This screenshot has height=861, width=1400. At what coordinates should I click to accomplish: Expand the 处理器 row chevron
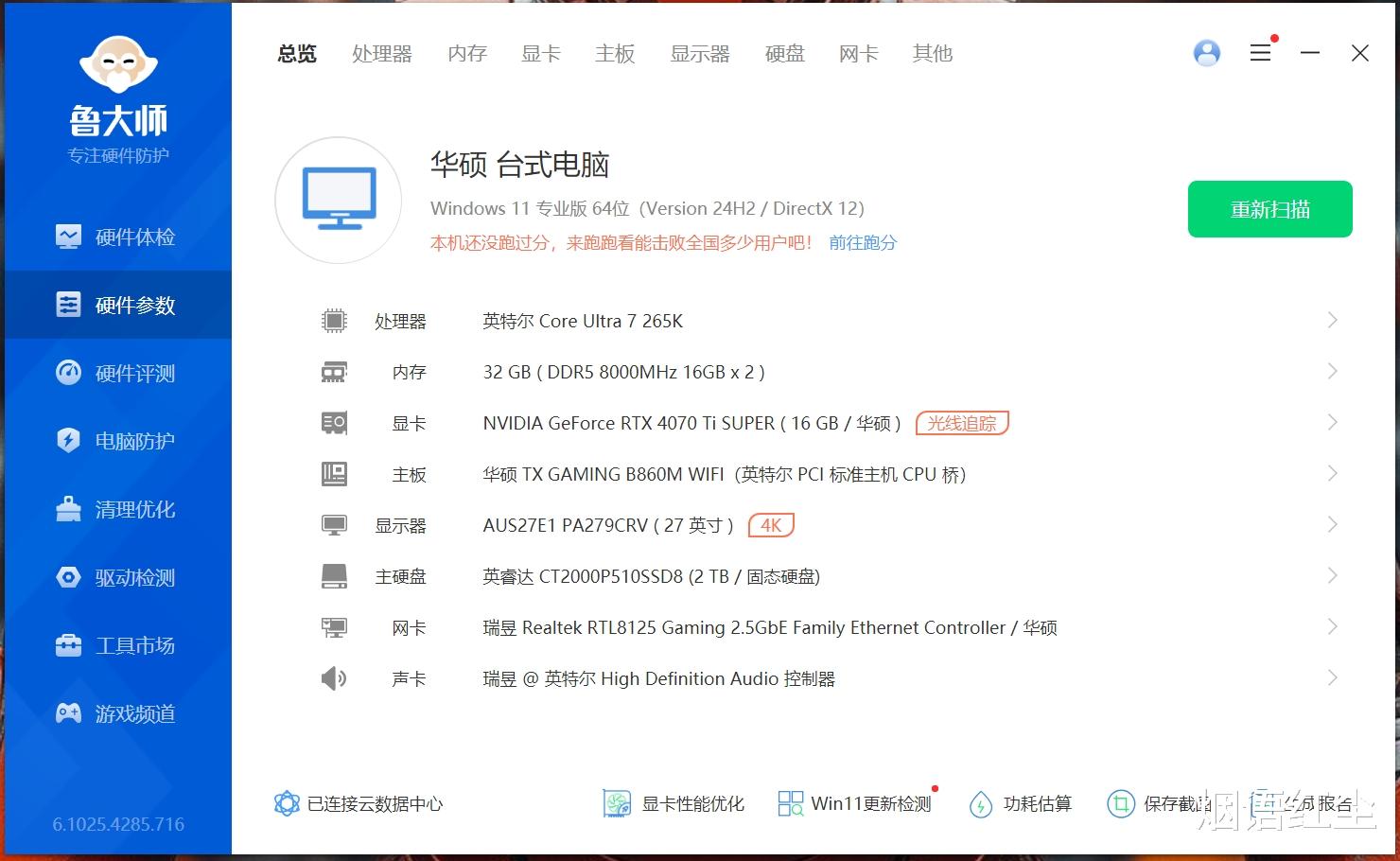click(x=1332, y=320)
